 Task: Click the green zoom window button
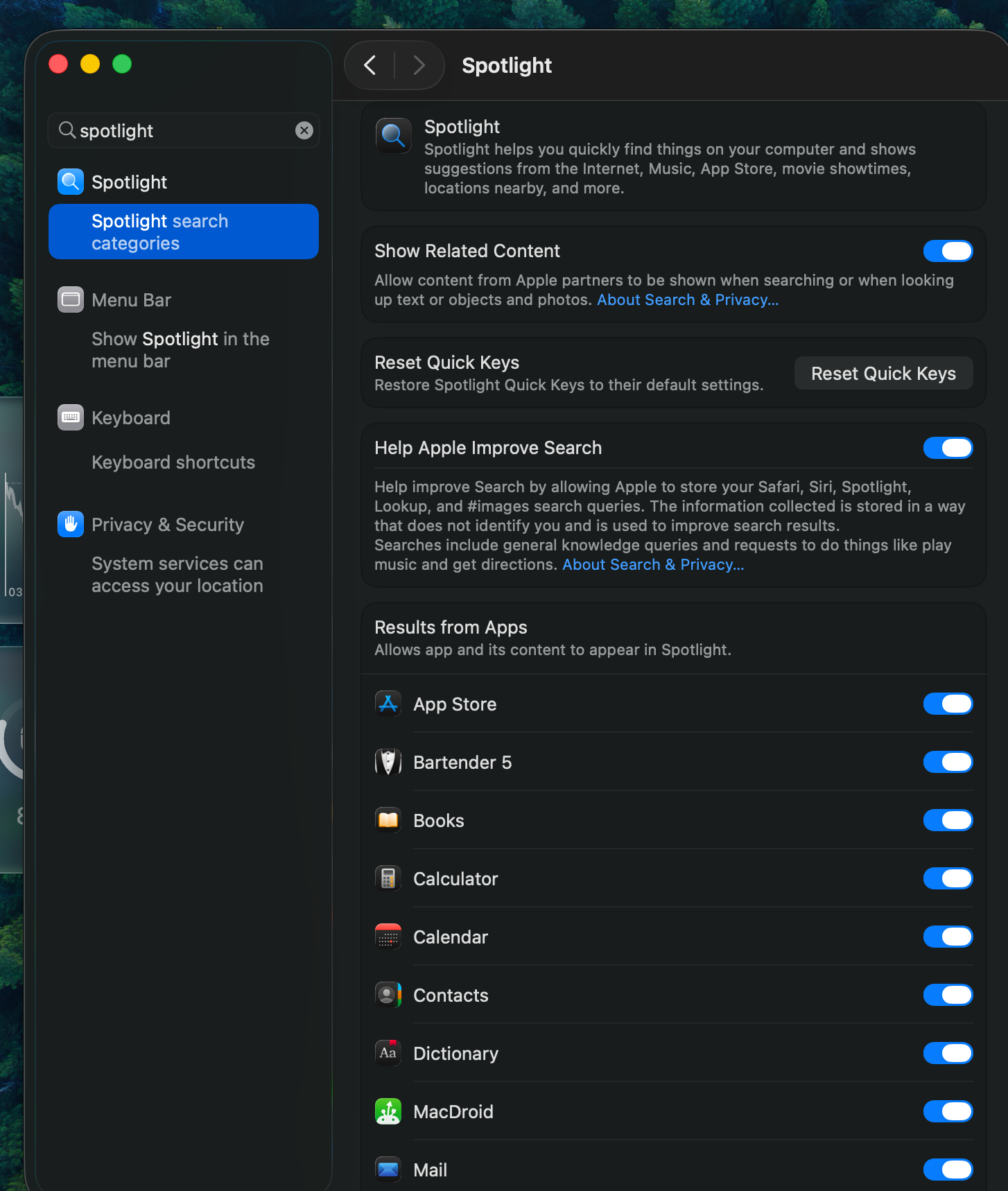click(122, 64)
